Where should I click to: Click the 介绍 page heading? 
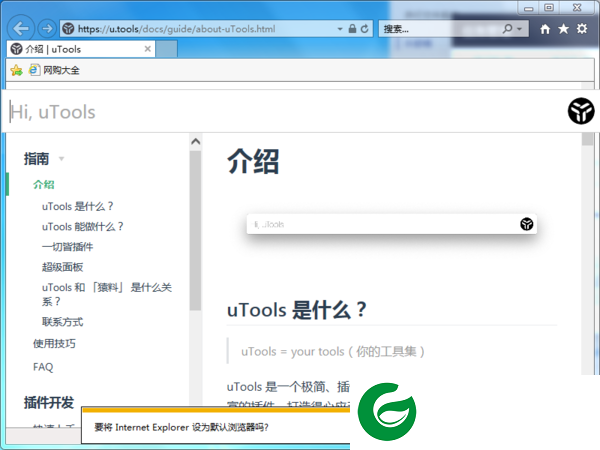tap(253, 161)
